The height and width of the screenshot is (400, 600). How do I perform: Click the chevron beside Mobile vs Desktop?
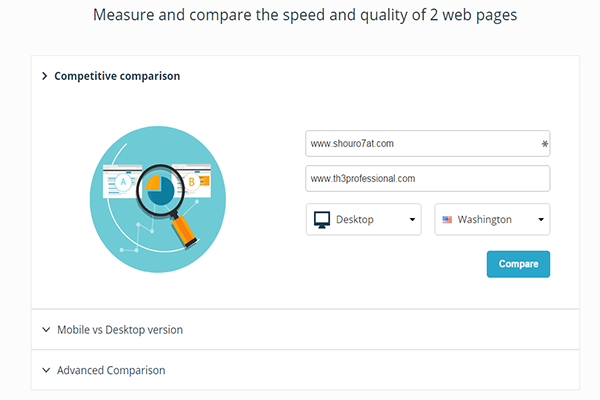click(x=46, y=330)
